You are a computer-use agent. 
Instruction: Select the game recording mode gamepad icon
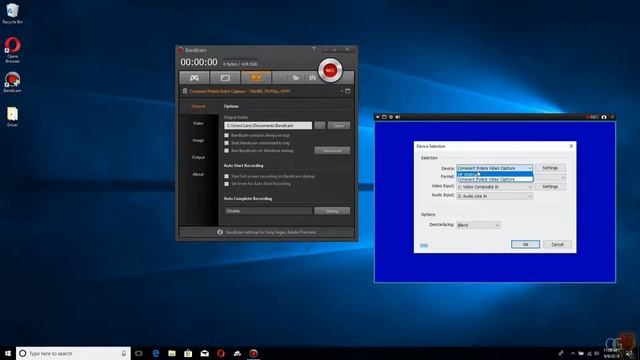194,78
